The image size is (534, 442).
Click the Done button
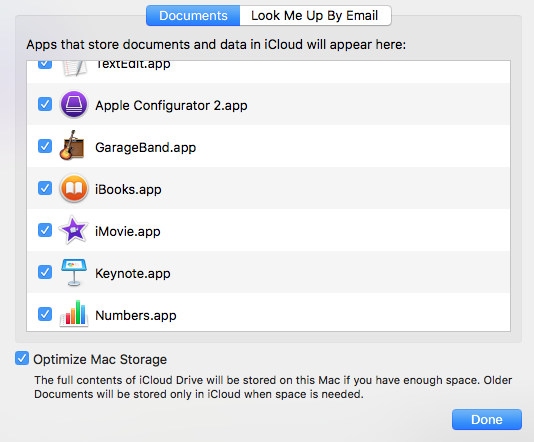tap(487, 420)
